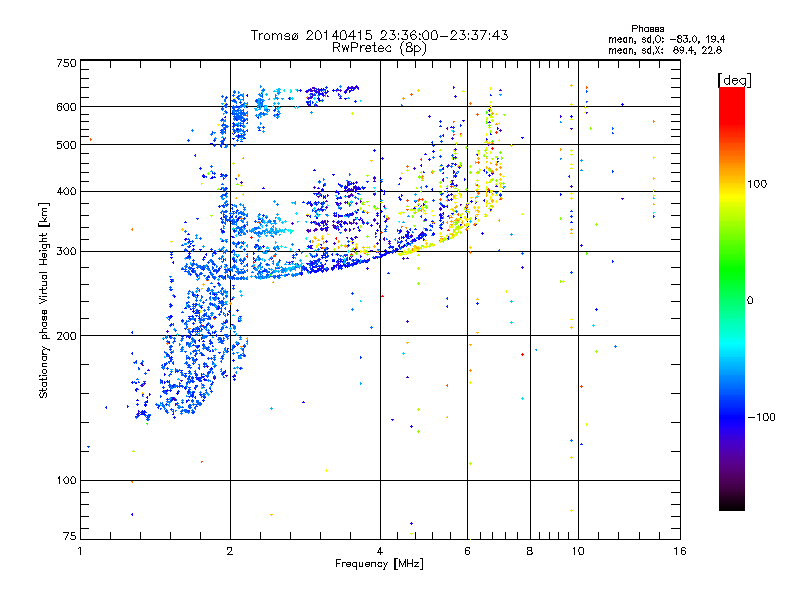Click the y-axis tick label "200"
Image resolution: width=800 pixels, height=600 pixels.
pos(67,336)
